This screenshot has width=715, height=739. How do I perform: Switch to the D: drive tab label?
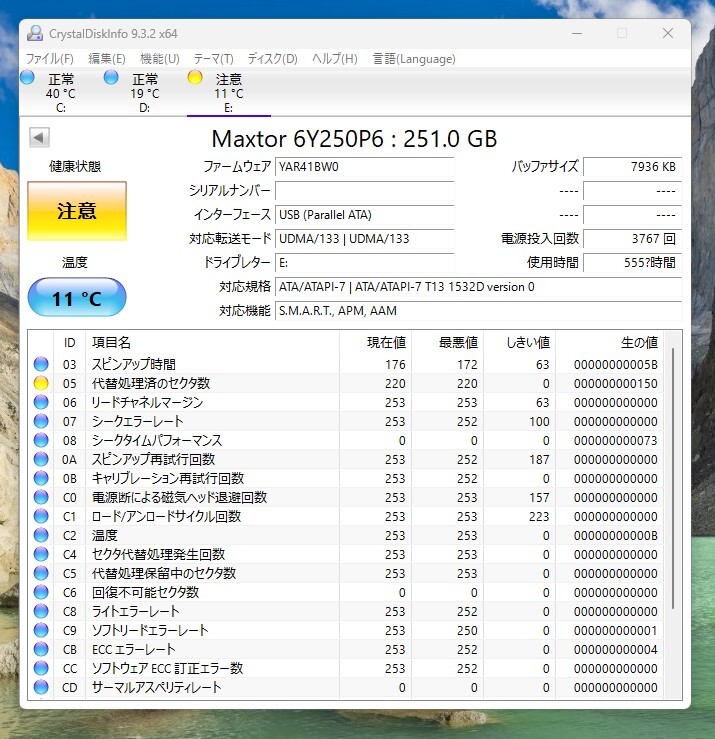[x=145, y=108]
